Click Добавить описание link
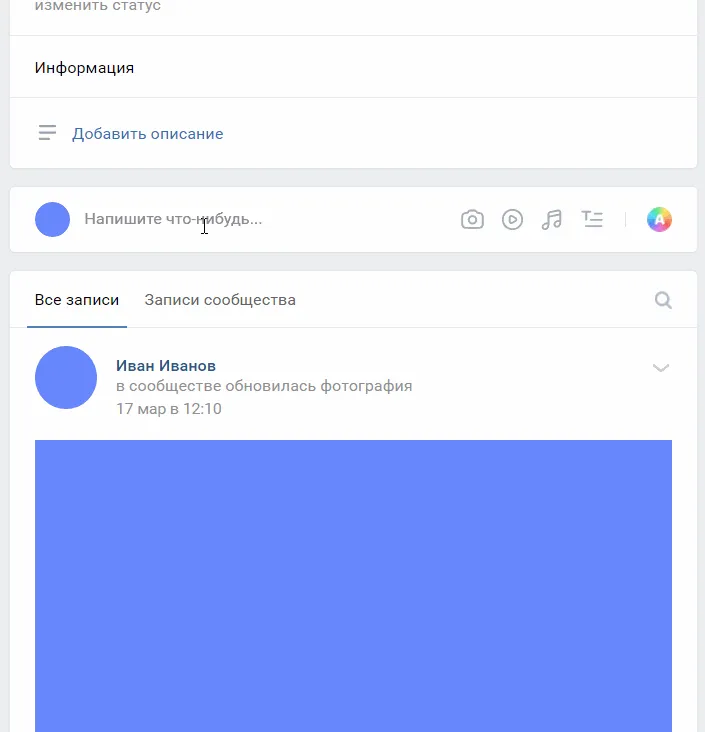 [148, 134]
